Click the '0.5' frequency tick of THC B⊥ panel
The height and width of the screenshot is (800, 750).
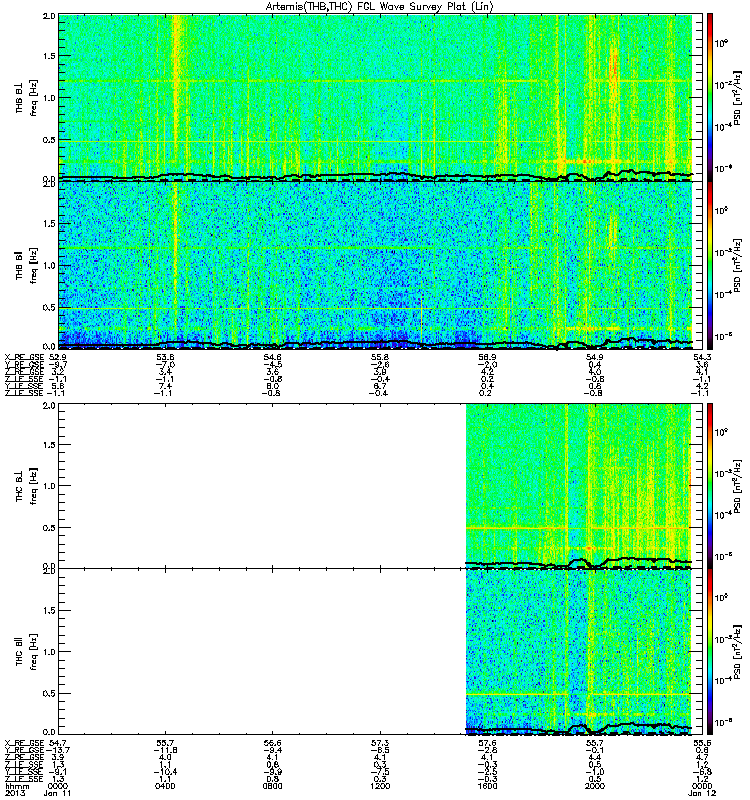[49, 528]
